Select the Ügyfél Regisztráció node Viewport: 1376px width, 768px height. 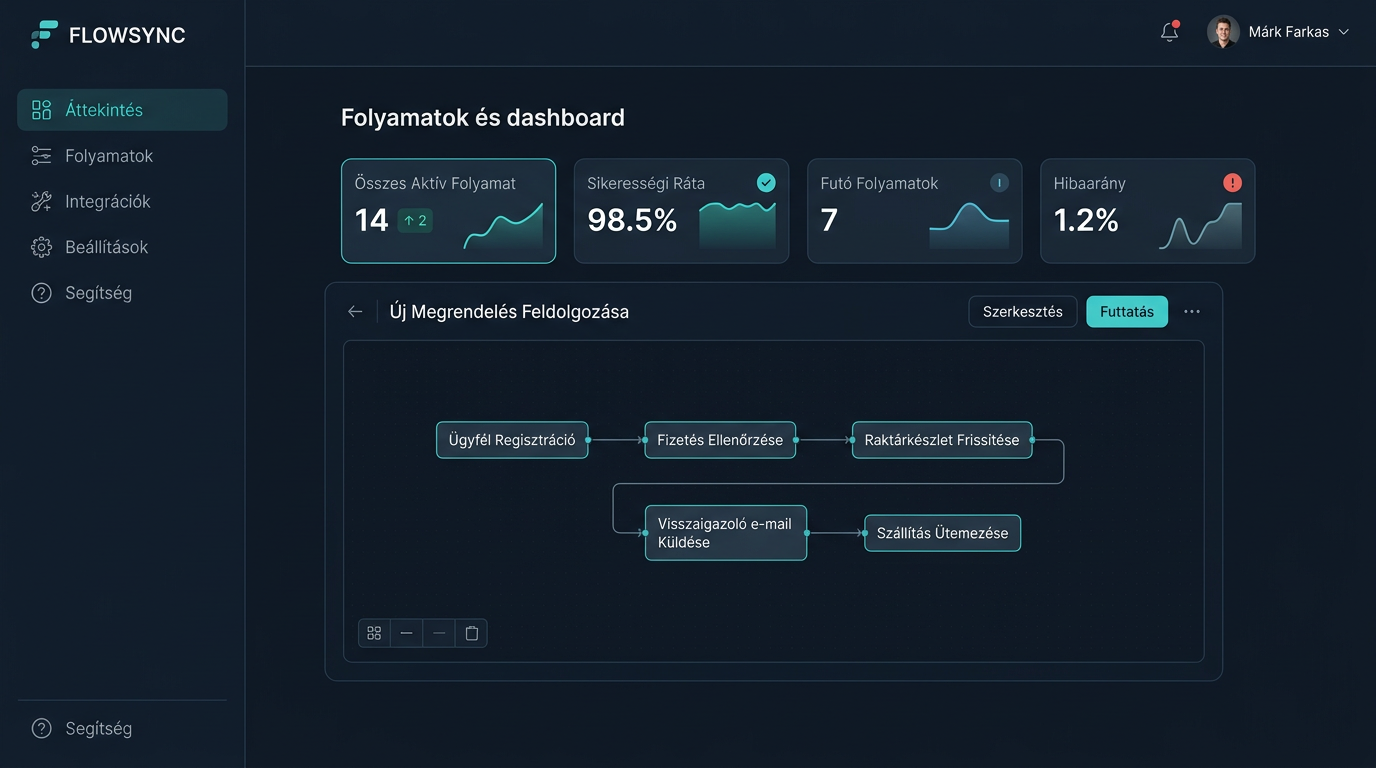click(x=512, y=440)
